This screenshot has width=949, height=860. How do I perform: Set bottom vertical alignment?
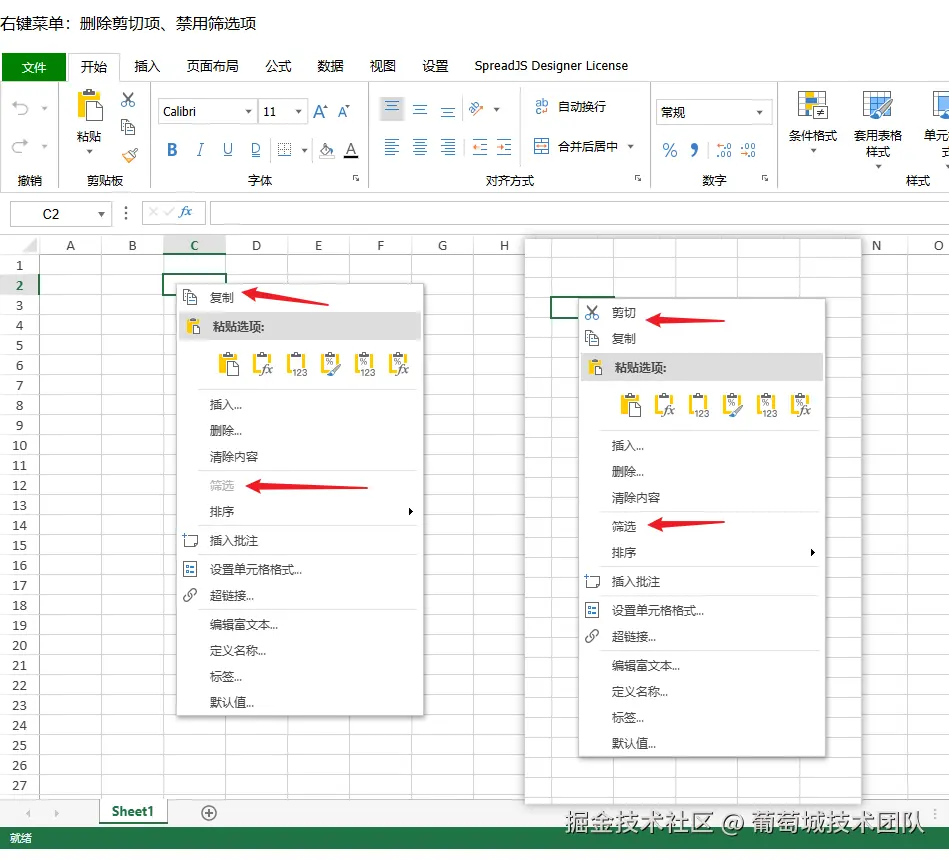pos(448,111)
